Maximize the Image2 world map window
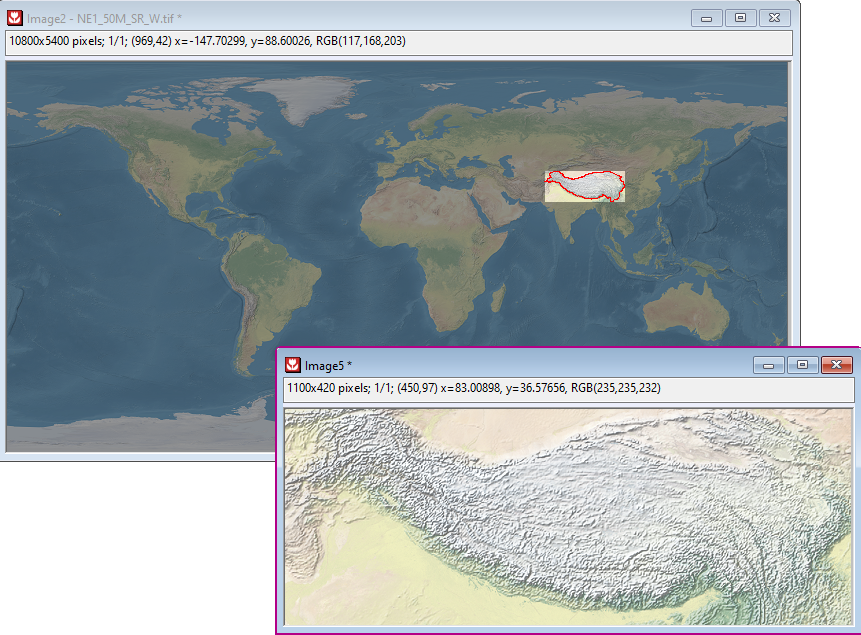The height and width of the screenshot is (635, 861). [740, 18]
